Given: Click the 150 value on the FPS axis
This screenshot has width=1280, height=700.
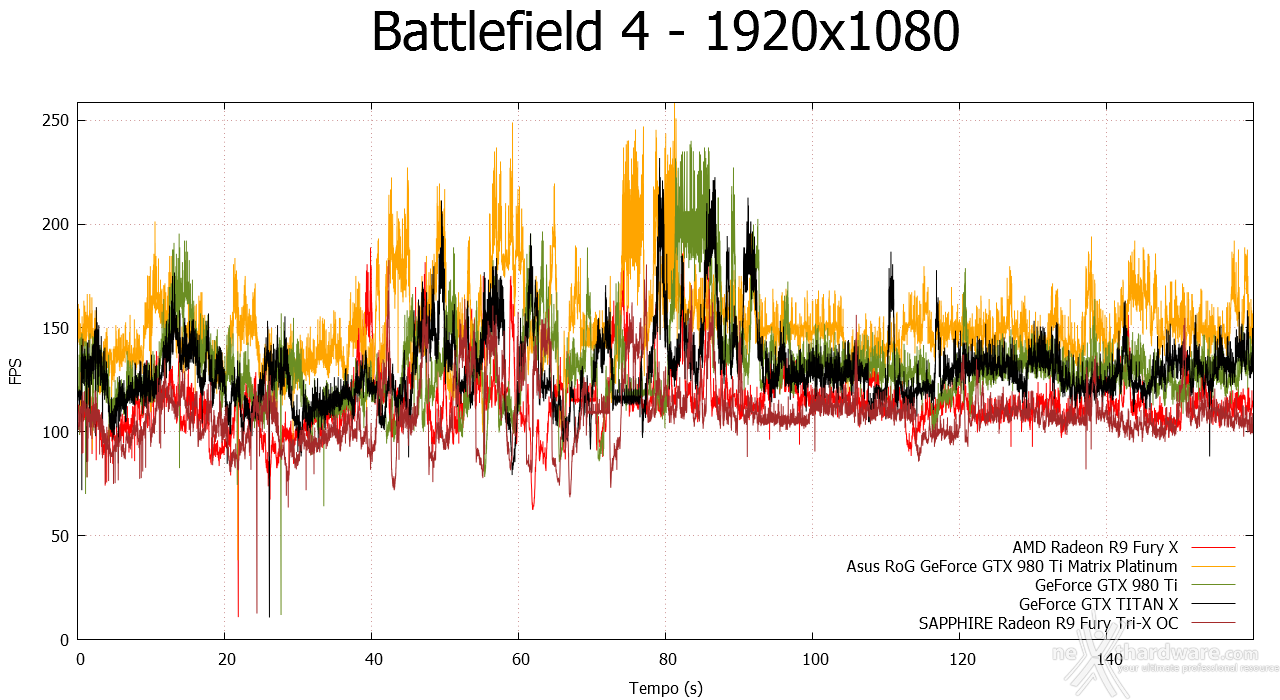Looking at the screenshot, I should 58,329.
